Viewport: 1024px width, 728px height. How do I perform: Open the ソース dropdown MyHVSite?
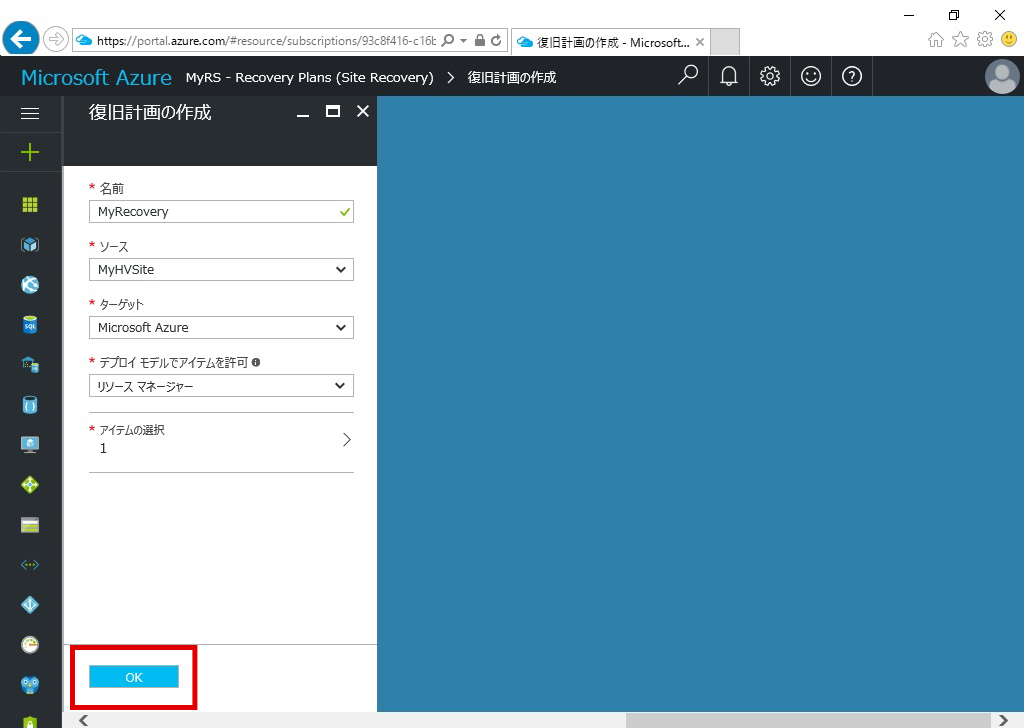[221, 270]
